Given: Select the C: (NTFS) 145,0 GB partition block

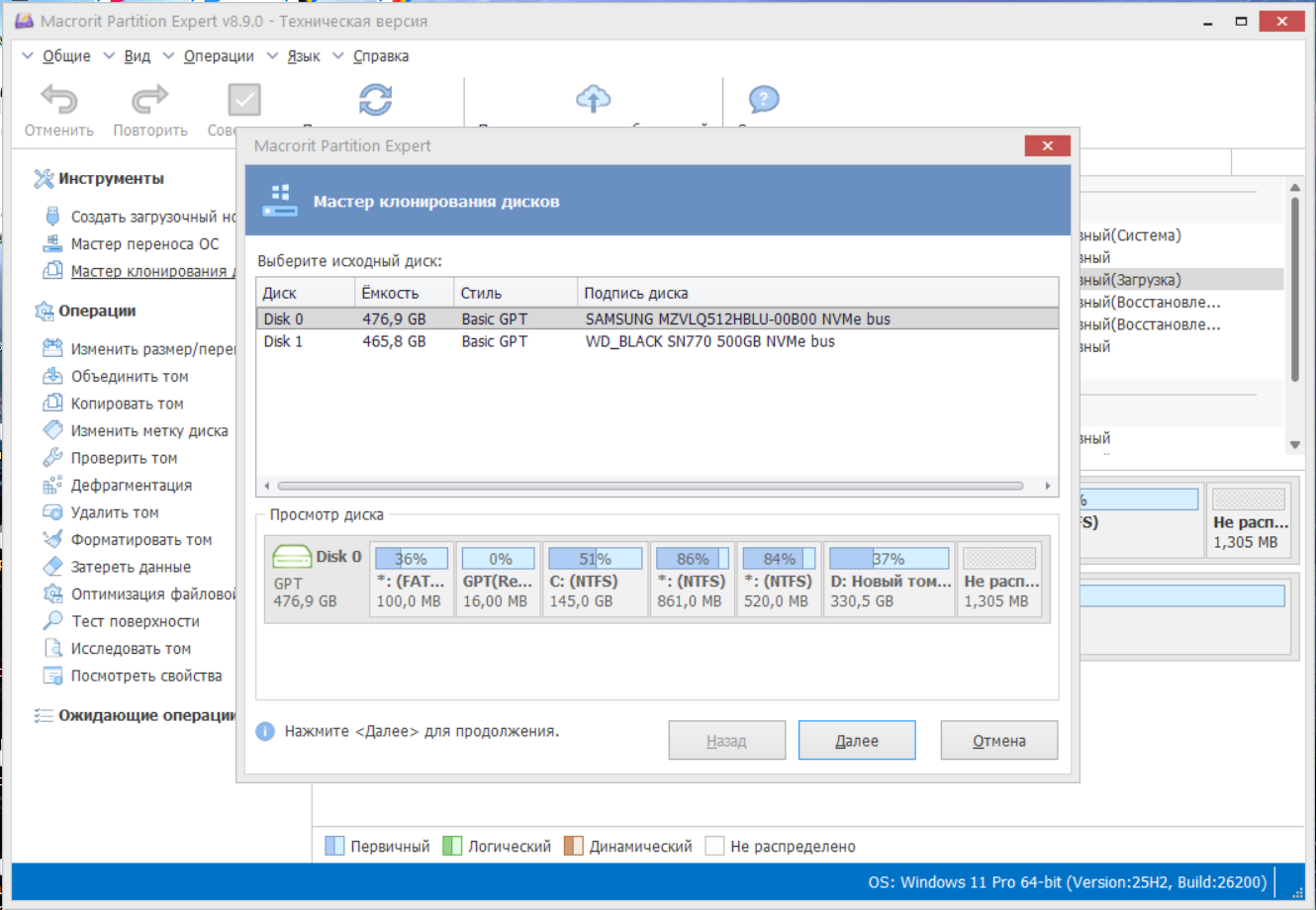Looking at the screenshot, I should click(595, 581).
